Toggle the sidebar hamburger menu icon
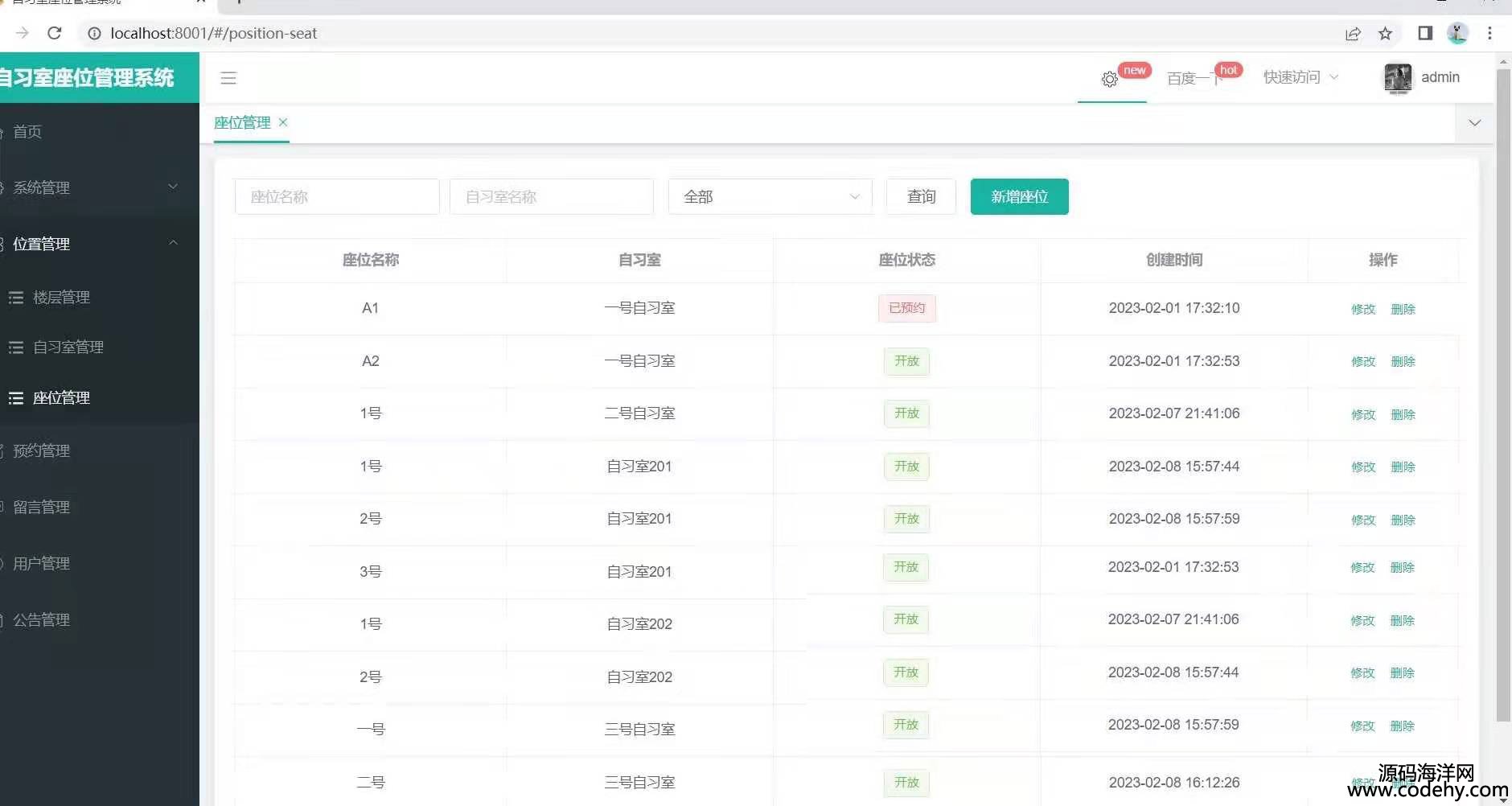 (228, 78)
